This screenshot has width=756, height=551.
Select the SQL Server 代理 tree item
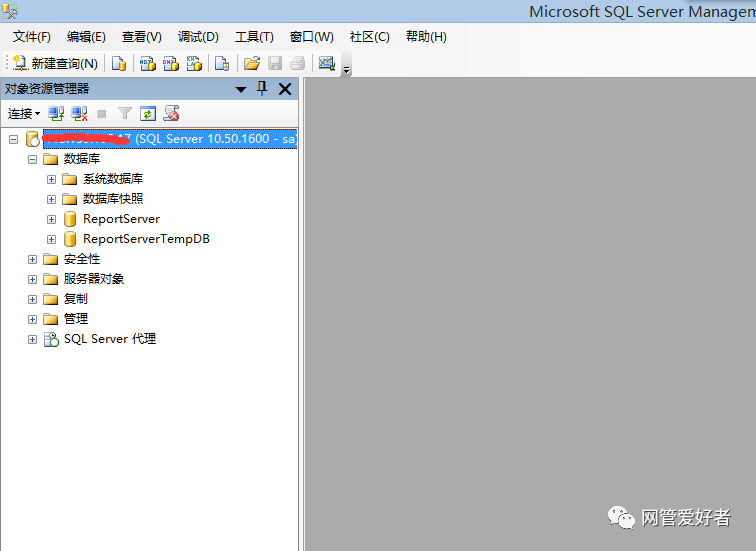click(110, 339)
